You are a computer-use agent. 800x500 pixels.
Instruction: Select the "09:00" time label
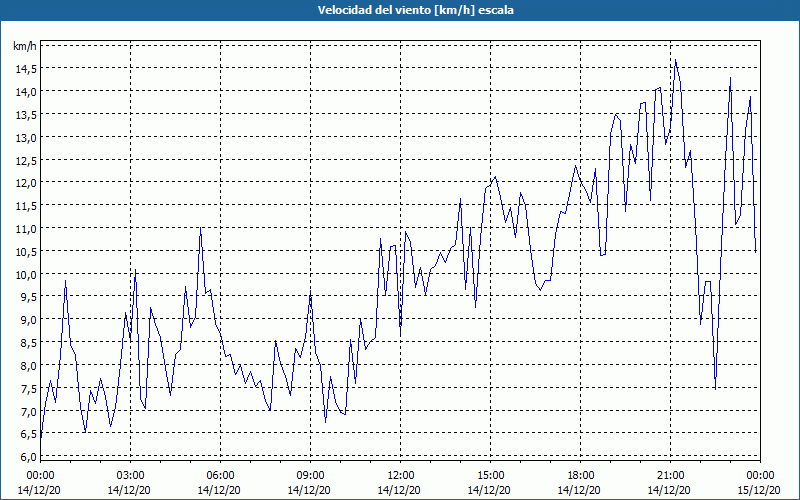point(310,476)
